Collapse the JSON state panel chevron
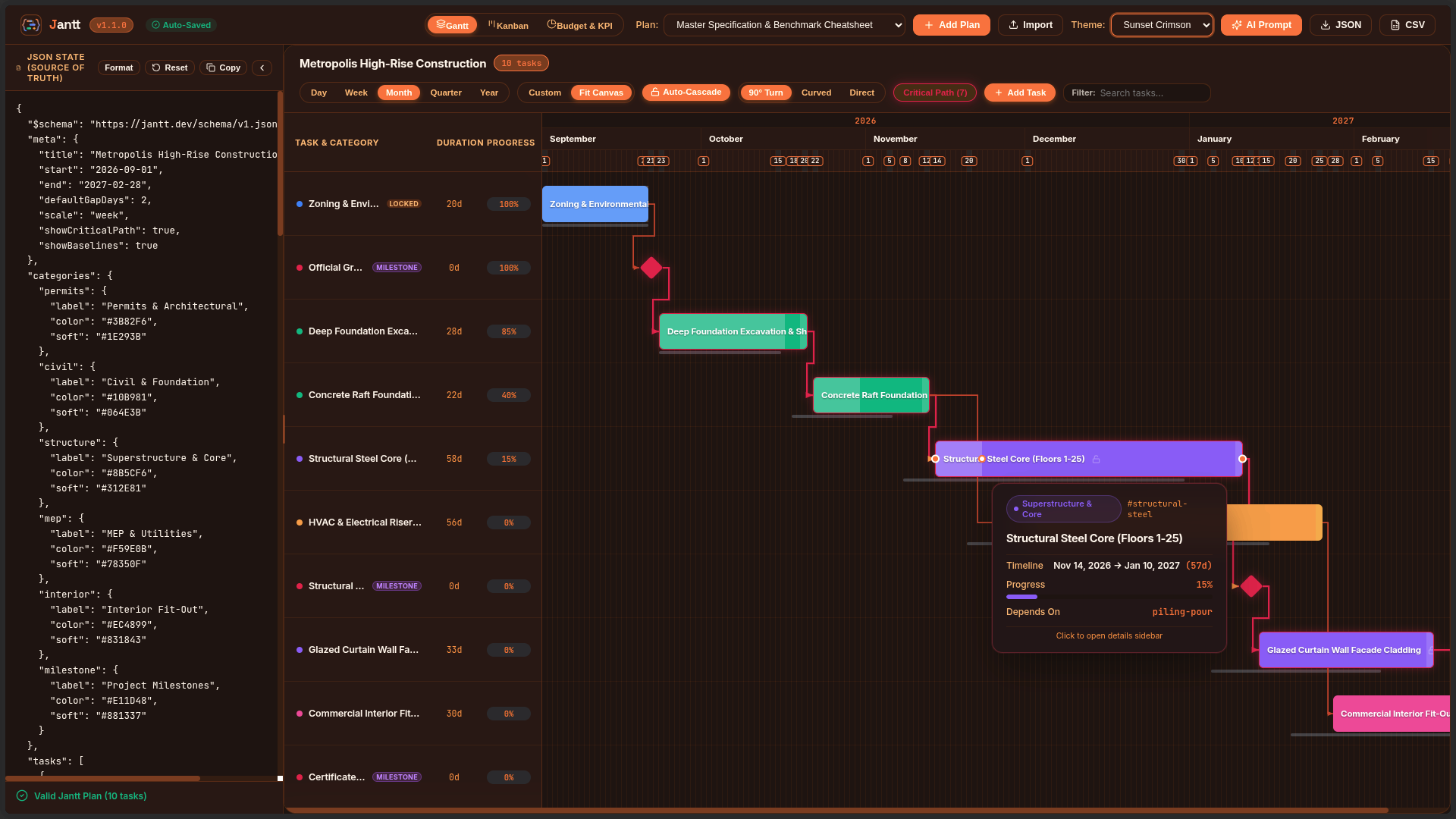 [262, 67]
